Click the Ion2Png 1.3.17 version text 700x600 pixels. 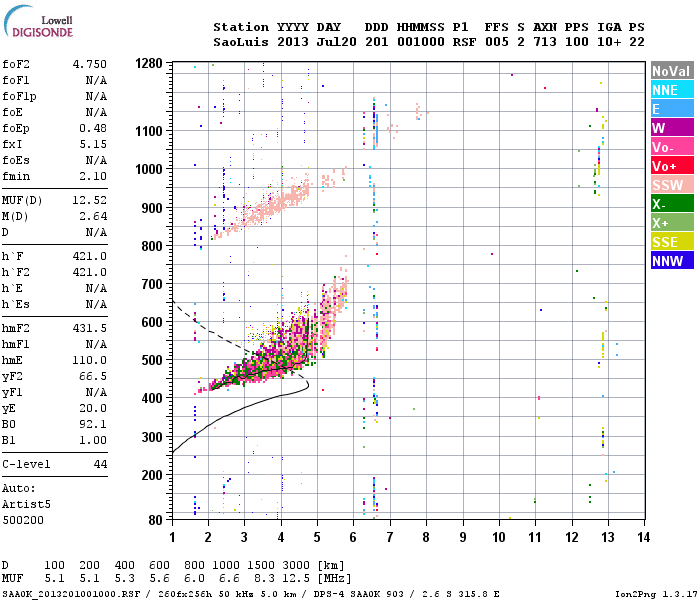click(x=655, y=595)
